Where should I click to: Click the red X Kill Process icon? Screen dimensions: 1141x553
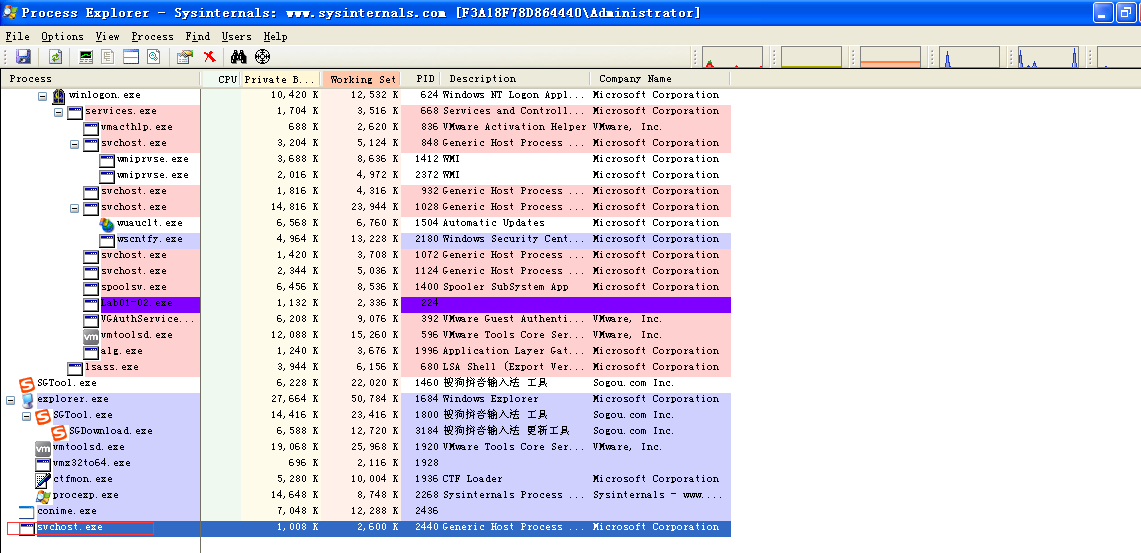click(209, 57)
